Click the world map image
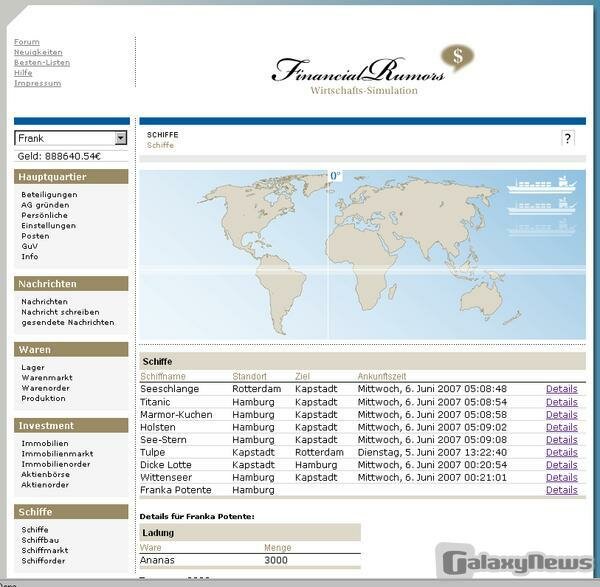 click(362, 254)
